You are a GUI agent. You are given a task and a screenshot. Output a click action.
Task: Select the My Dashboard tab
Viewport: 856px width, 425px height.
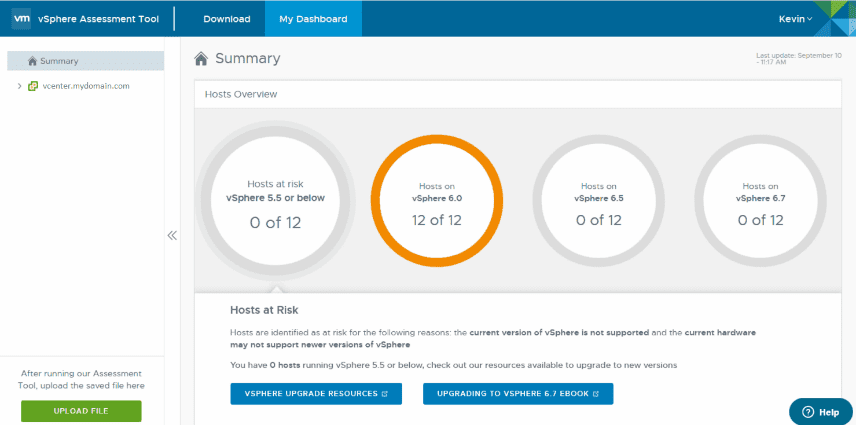click(x=313, y=18)
